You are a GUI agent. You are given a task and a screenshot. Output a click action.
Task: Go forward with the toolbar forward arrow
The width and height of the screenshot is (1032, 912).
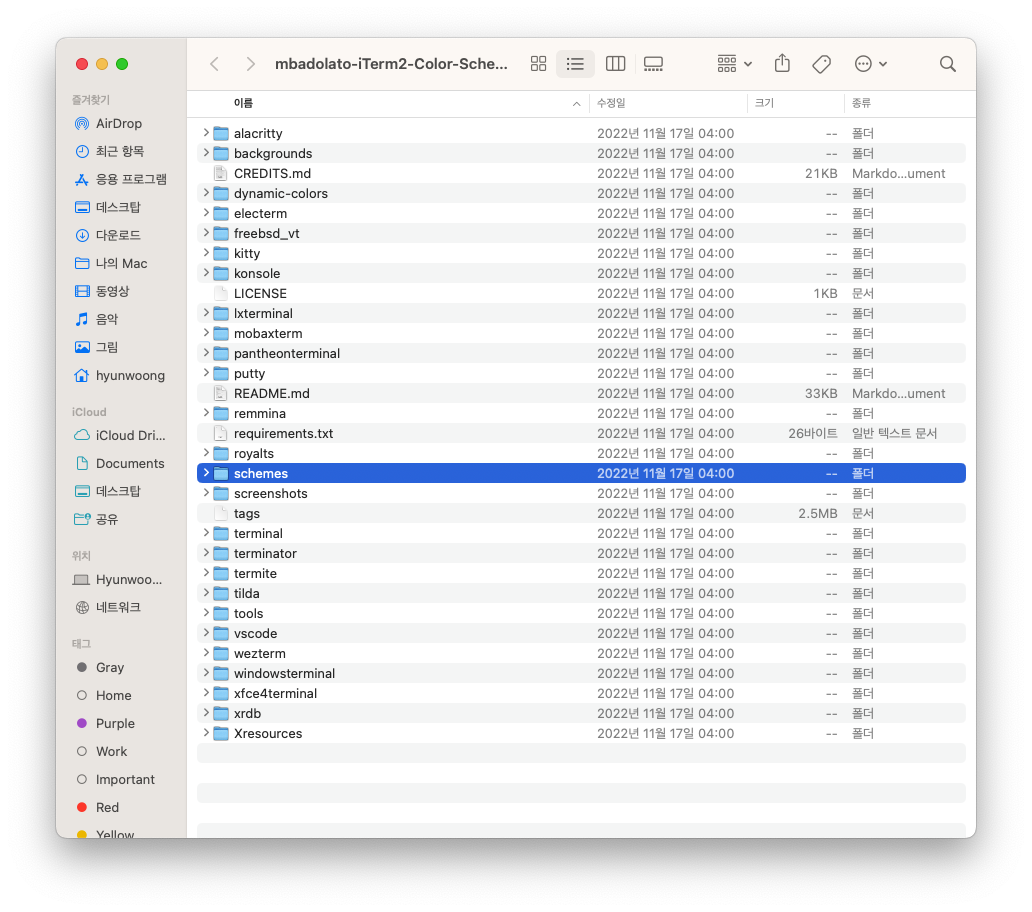point(250,64)
